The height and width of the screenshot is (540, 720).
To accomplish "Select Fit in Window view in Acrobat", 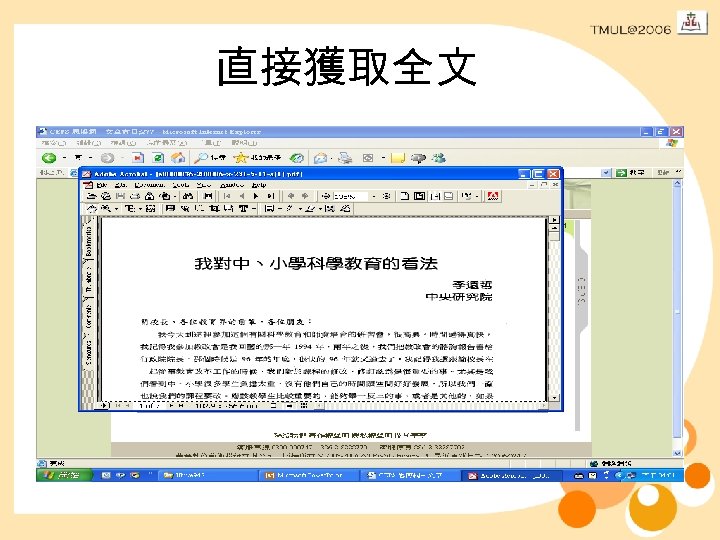I will coord(419,196).
